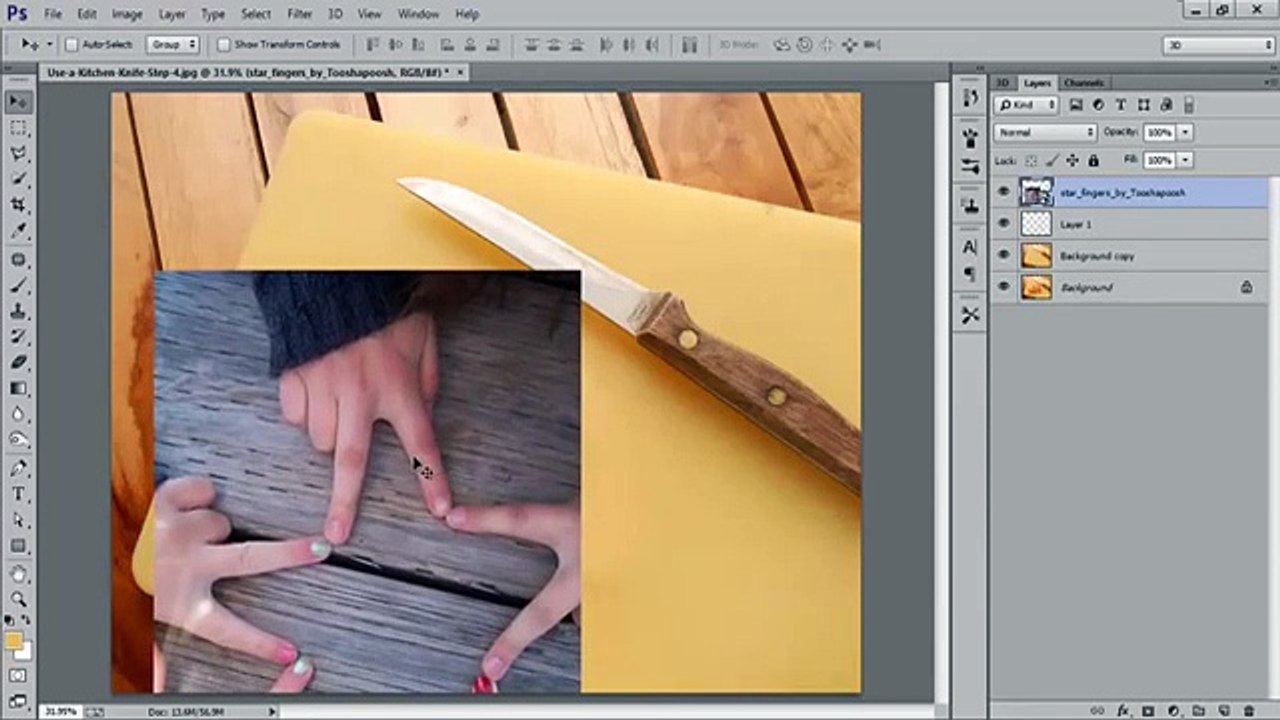Click the background color swatch
The height and width of the screenshot is (720, 1280).
[25, 651]
